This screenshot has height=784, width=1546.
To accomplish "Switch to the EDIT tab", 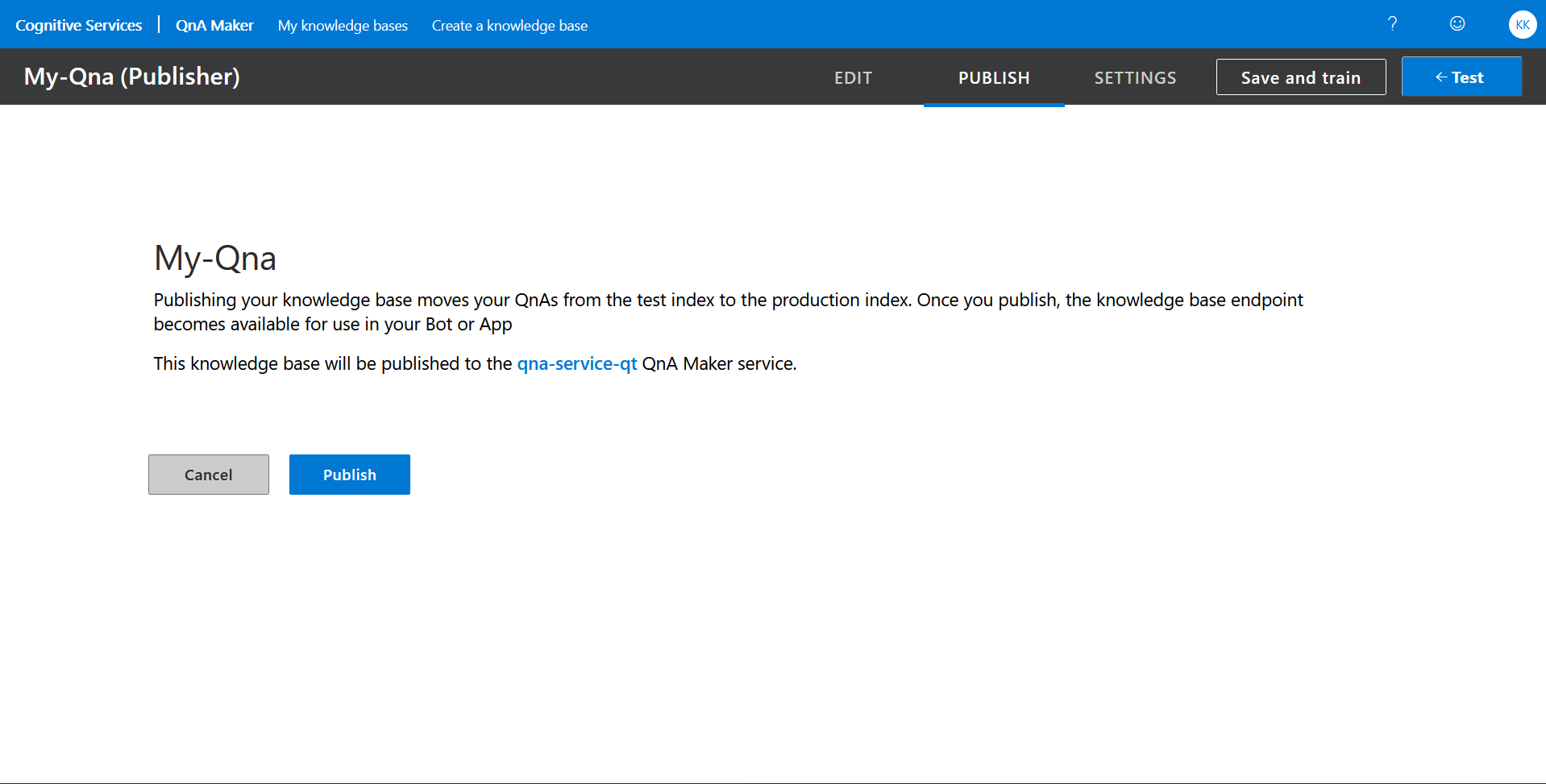I will 853,77.
